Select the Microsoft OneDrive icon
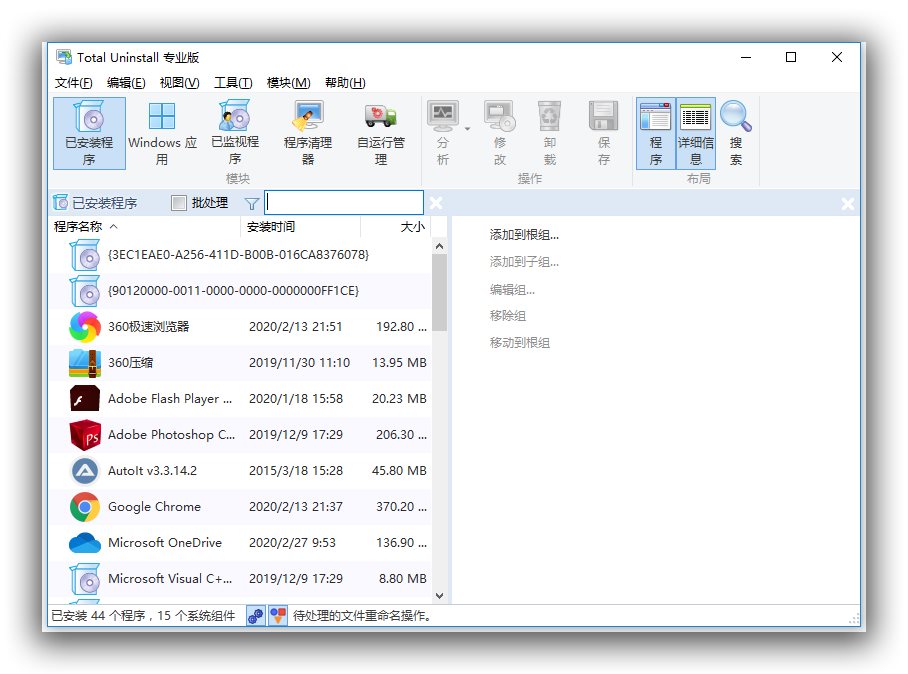This screenshot has height=674, width=908. pyautogui.click(x=85, y=543)
